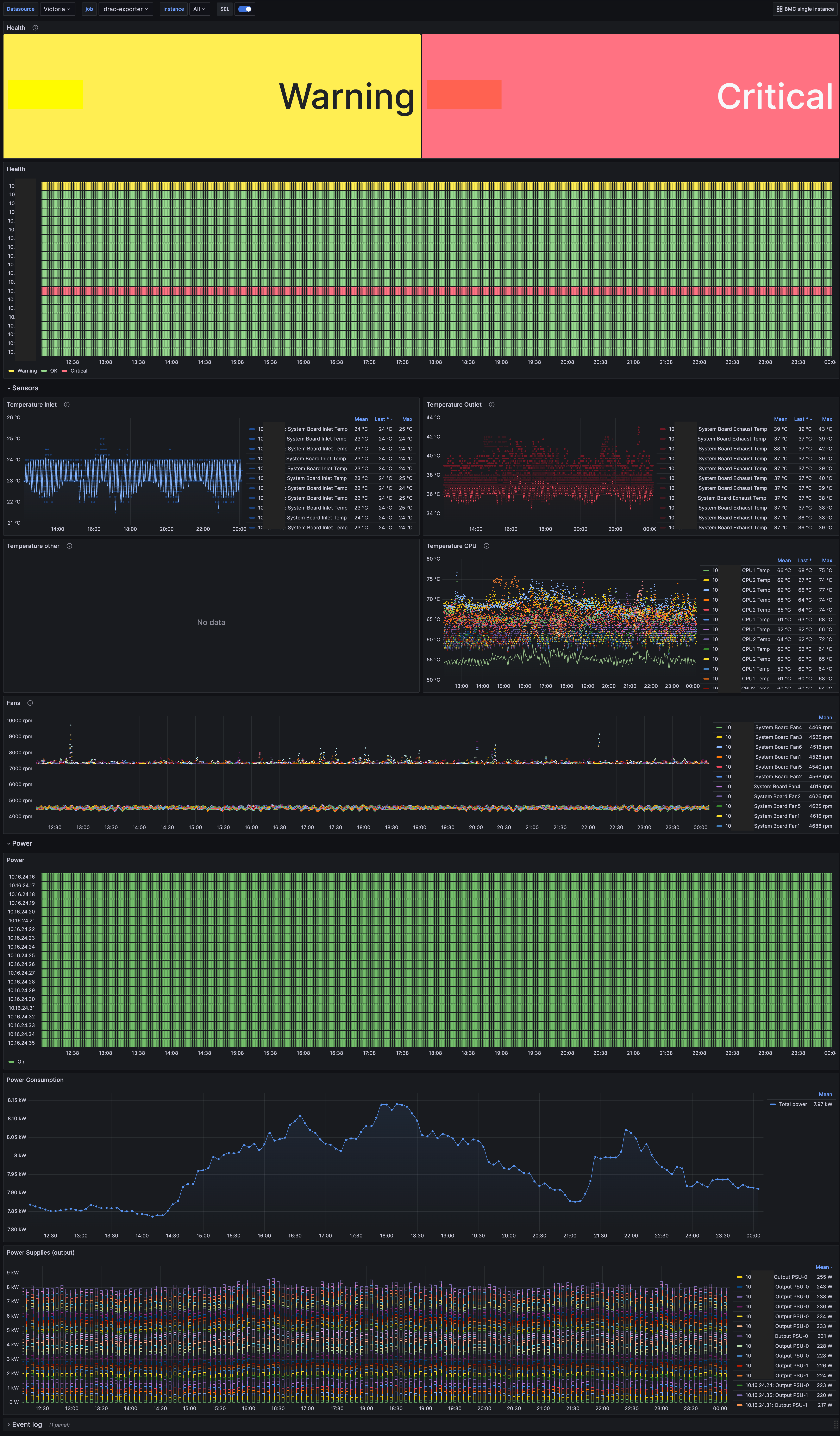The height and width of the screenshot is (1436, 840).
Task: Collapse the Sensors row
Action: tap(25, 388)
